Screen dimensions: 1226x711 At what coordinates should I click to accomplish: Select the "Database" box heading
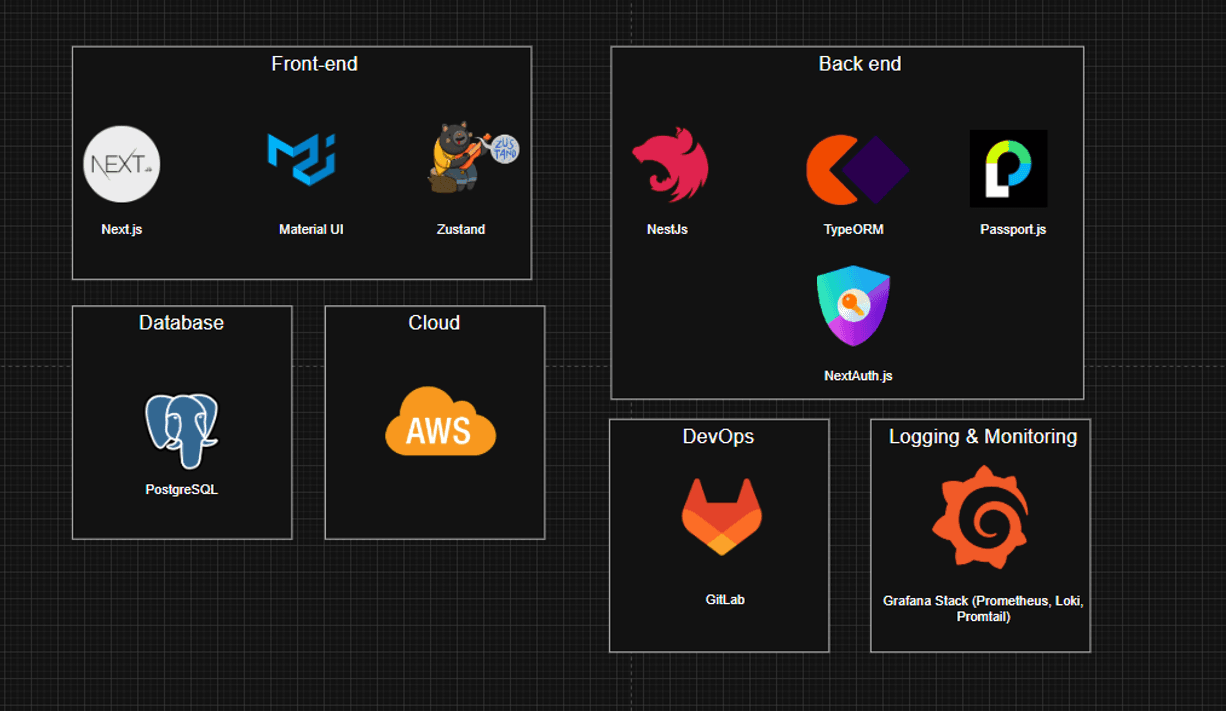[x=181, y=323]
